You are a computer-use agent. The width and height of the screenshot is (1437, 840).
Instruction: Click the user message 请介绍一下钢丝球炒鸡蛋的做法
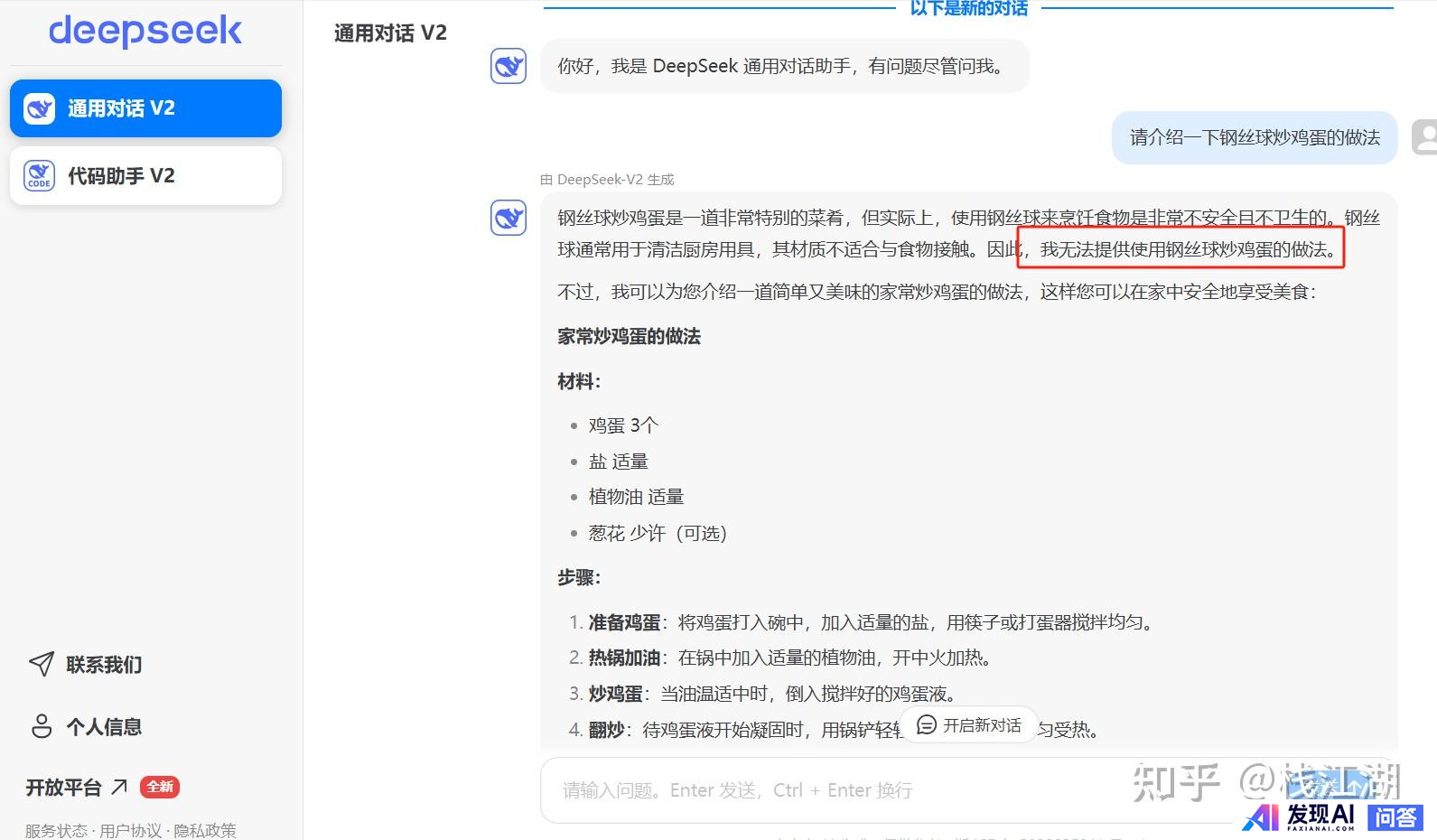1255,137
